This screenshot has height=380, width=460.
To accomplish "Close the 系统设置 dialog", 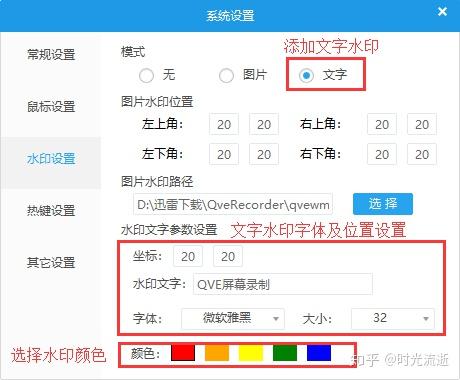I will [x=442, y=12].
